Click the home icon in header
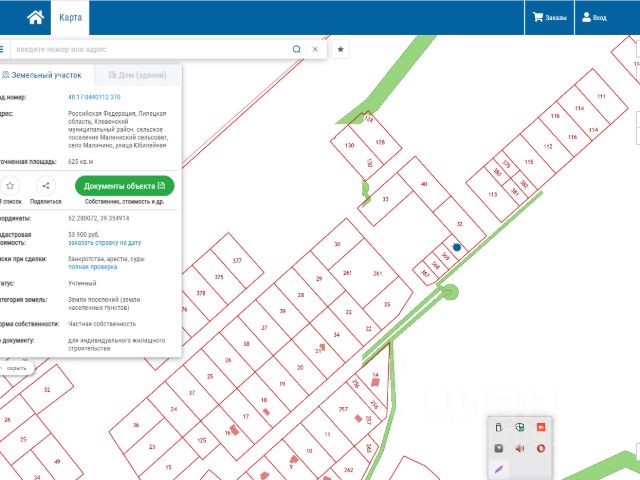 pyautogui.click(x=35, y=17)
